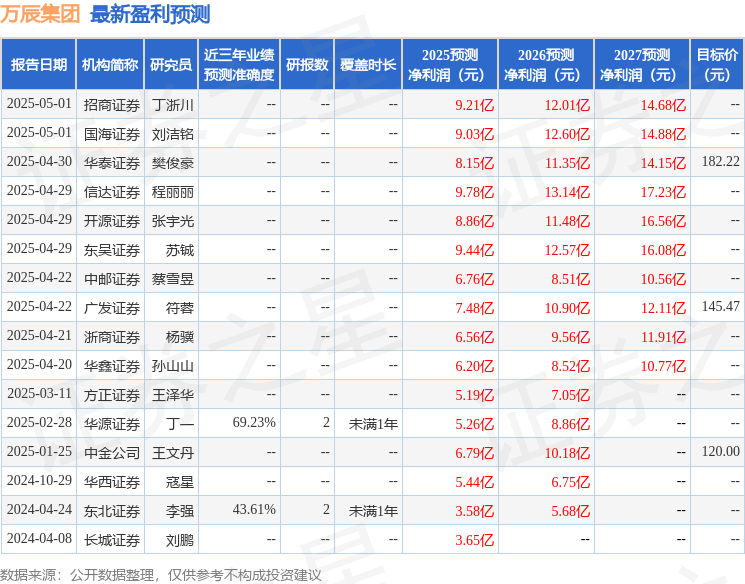Click 未满1年 in the 华源证券 row

[373, 424]
